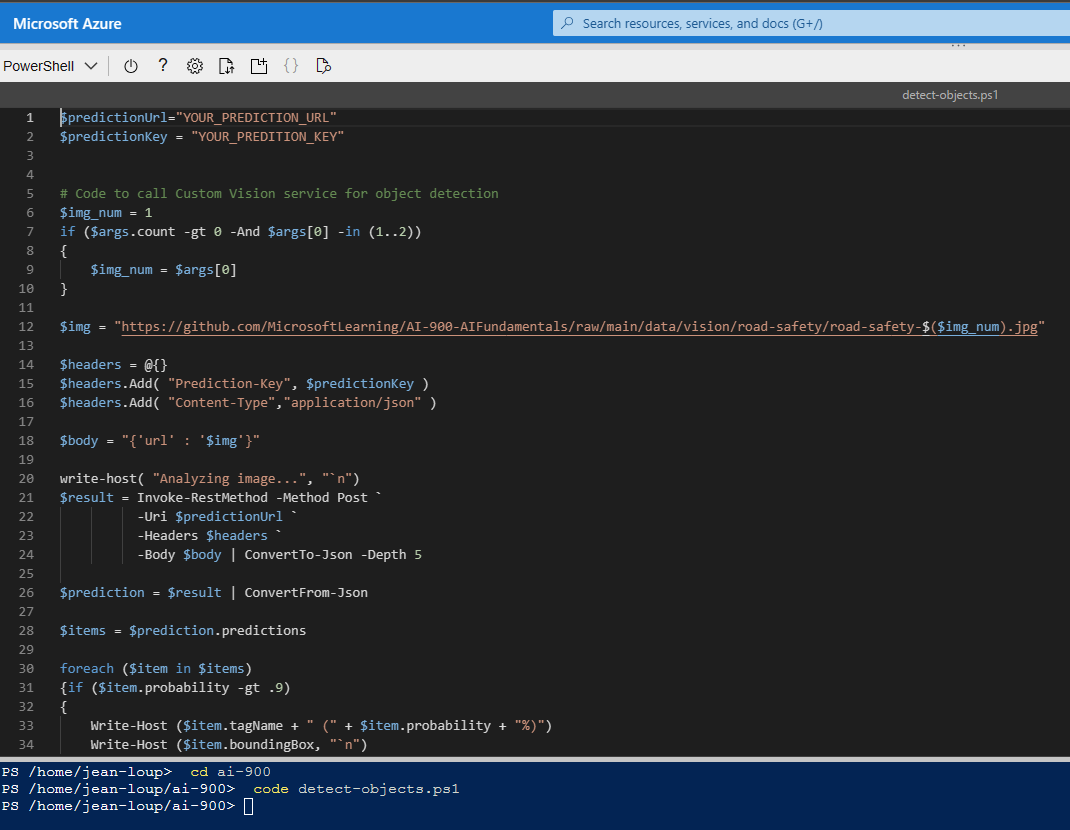Click the foreach loop line
This screenshot has width=1070, height=830.
[156, 669]
